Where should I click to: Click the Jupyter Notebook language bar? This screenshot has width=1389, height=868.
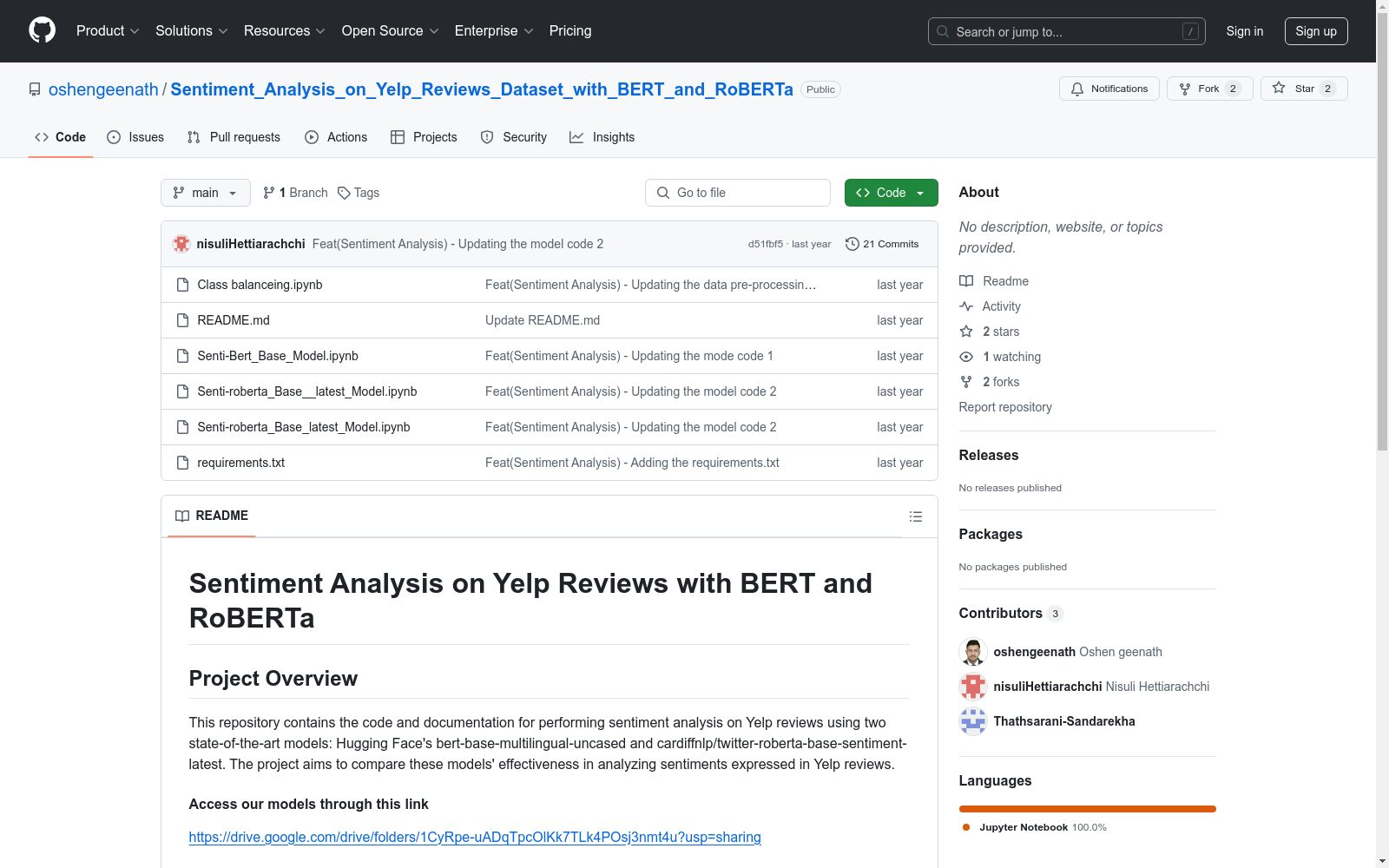pyautogui.click(x=1087, y=809)
